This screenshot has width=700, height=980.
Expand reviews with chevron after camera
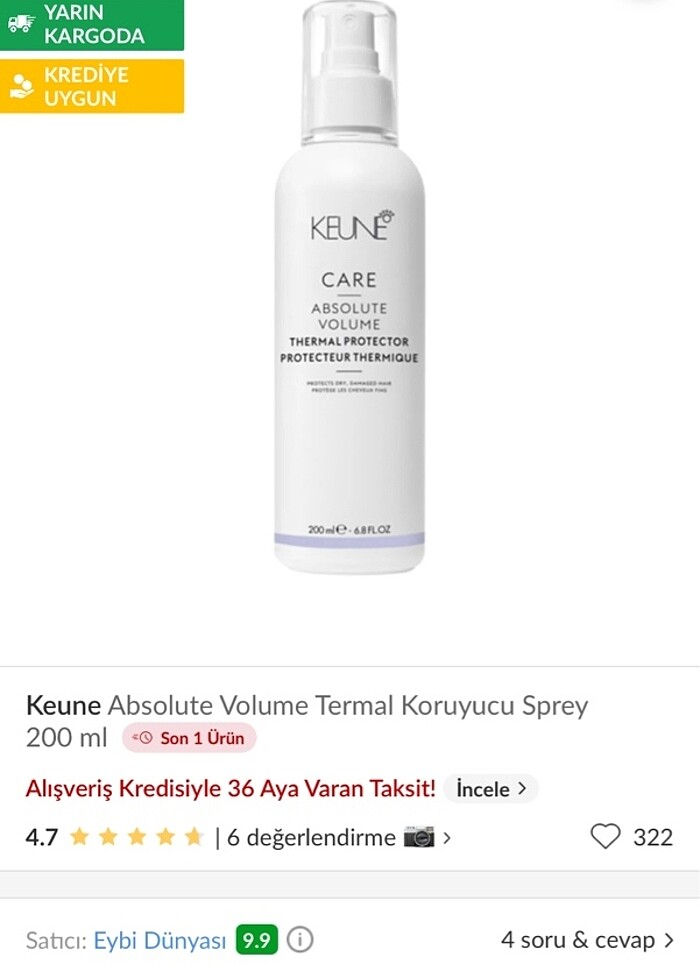[x=447, y=837]
